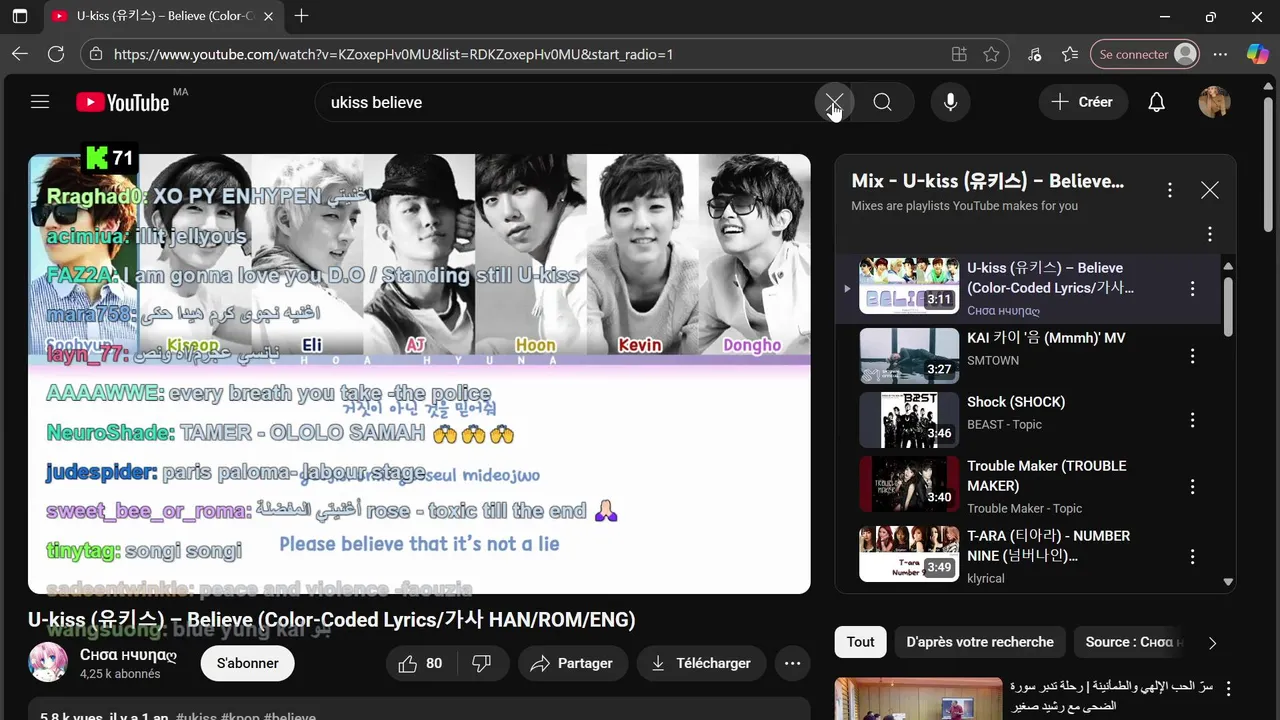Add page to favorites star icon
Viewport: 1280px width, 720px height.
(991, 54)
